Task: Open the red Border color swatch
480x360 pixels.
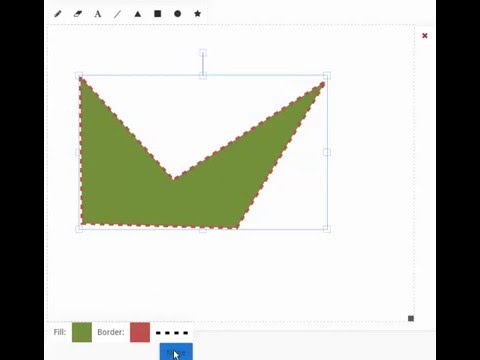Action: click(x=140, y=332)
